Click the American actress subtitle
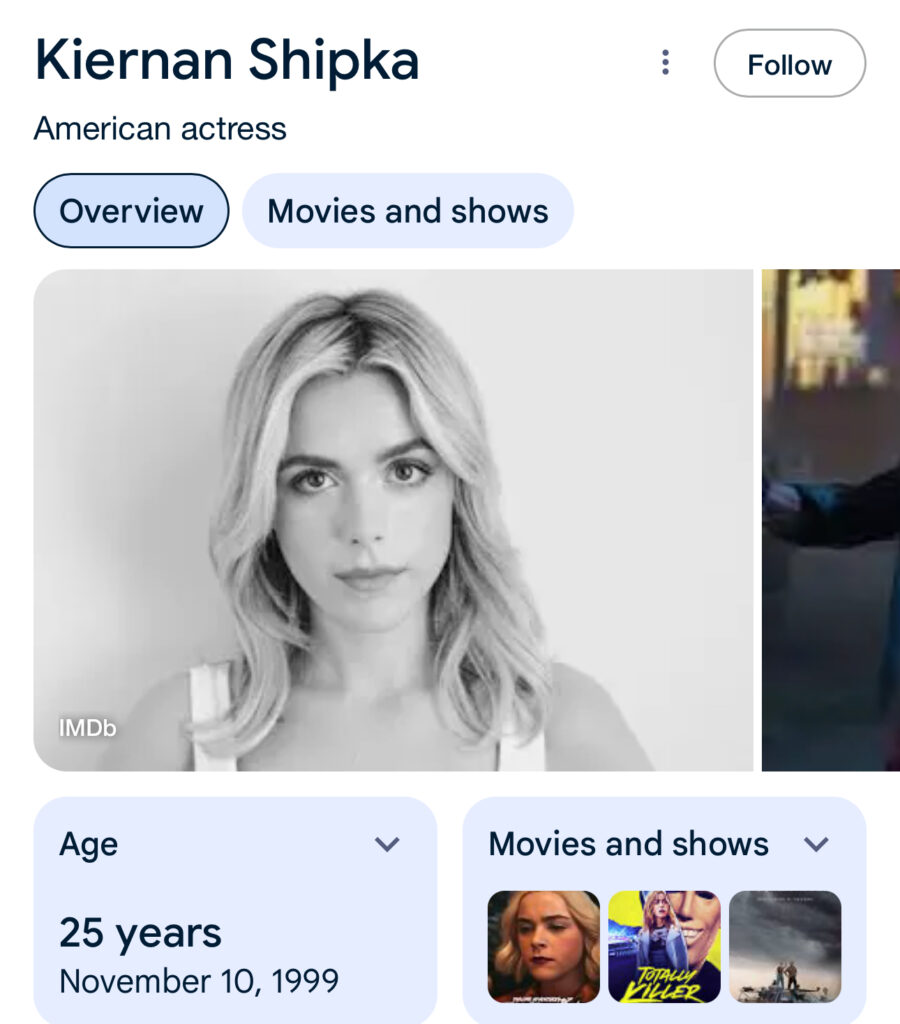This screenshot has height=1024, width=900. (160, 129)
